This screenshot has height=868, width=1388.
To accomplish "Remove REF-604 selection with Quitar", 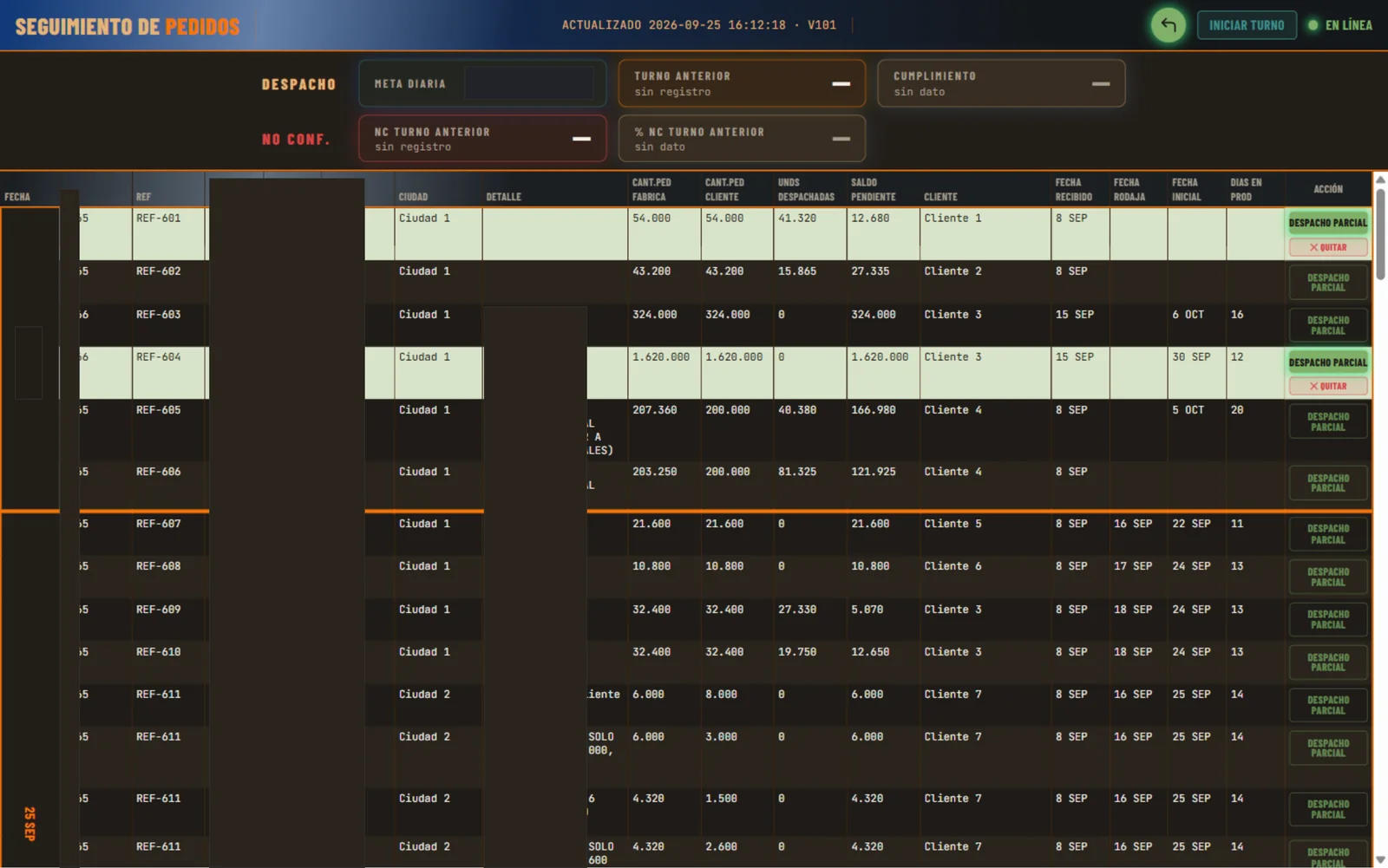I will click(x=1327, y=386).
